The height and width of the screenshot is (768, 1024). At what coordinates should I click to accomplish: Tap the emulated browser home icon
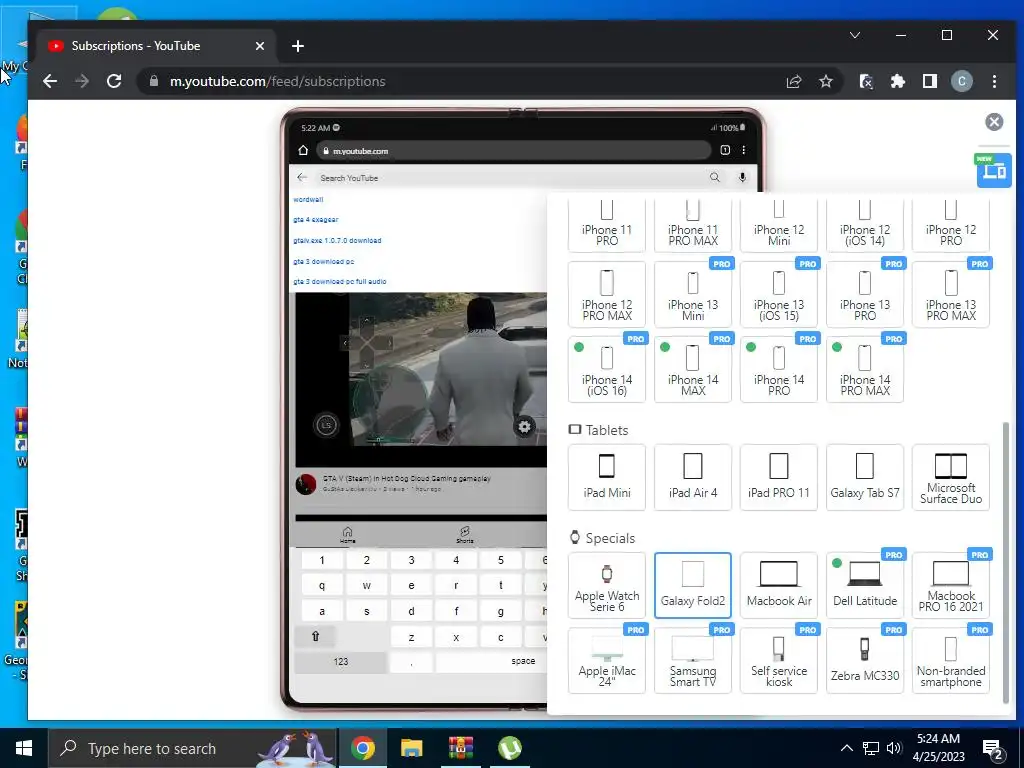pos(303,150)
